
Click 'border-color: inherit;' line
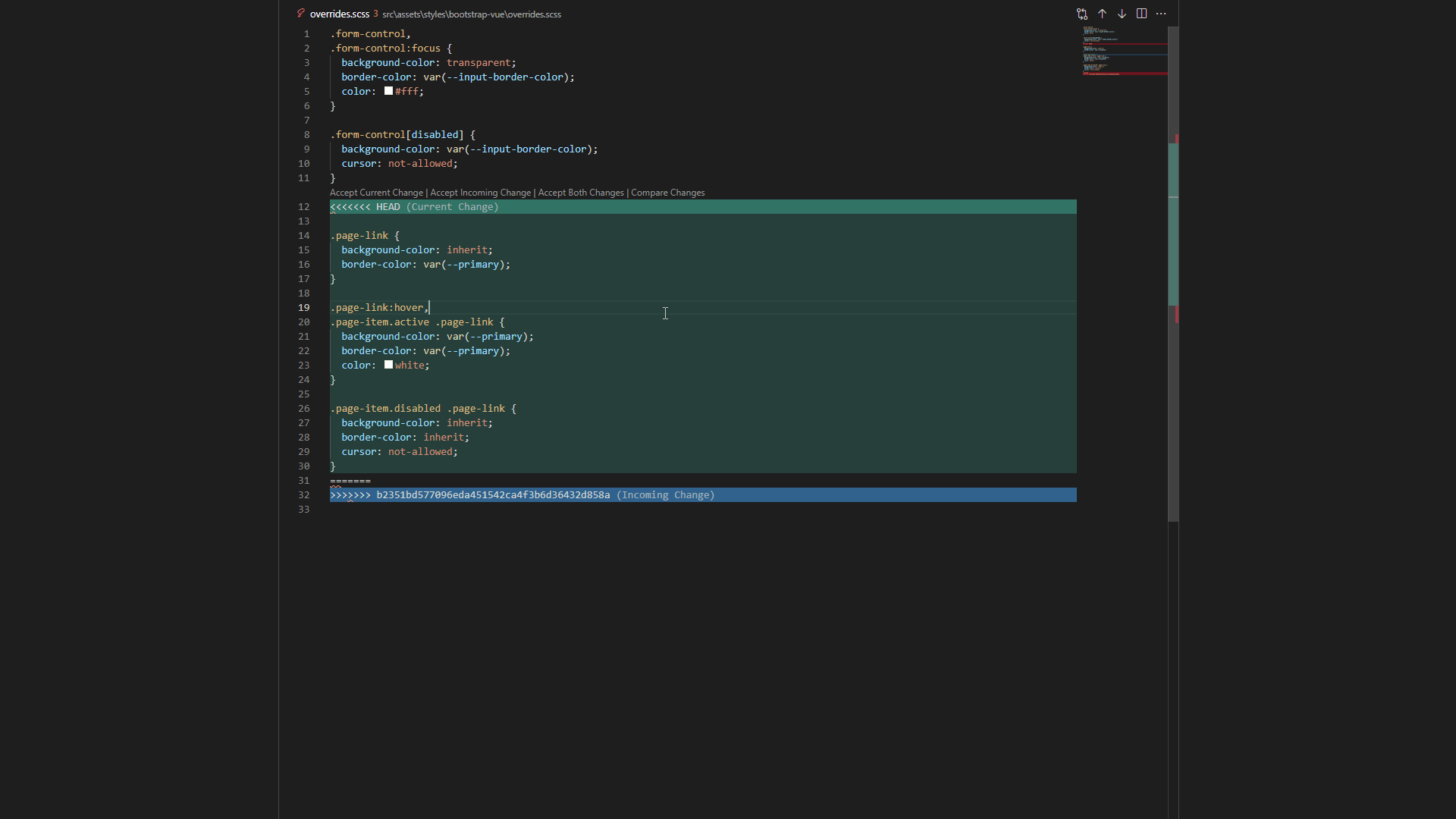click(405, 438)
